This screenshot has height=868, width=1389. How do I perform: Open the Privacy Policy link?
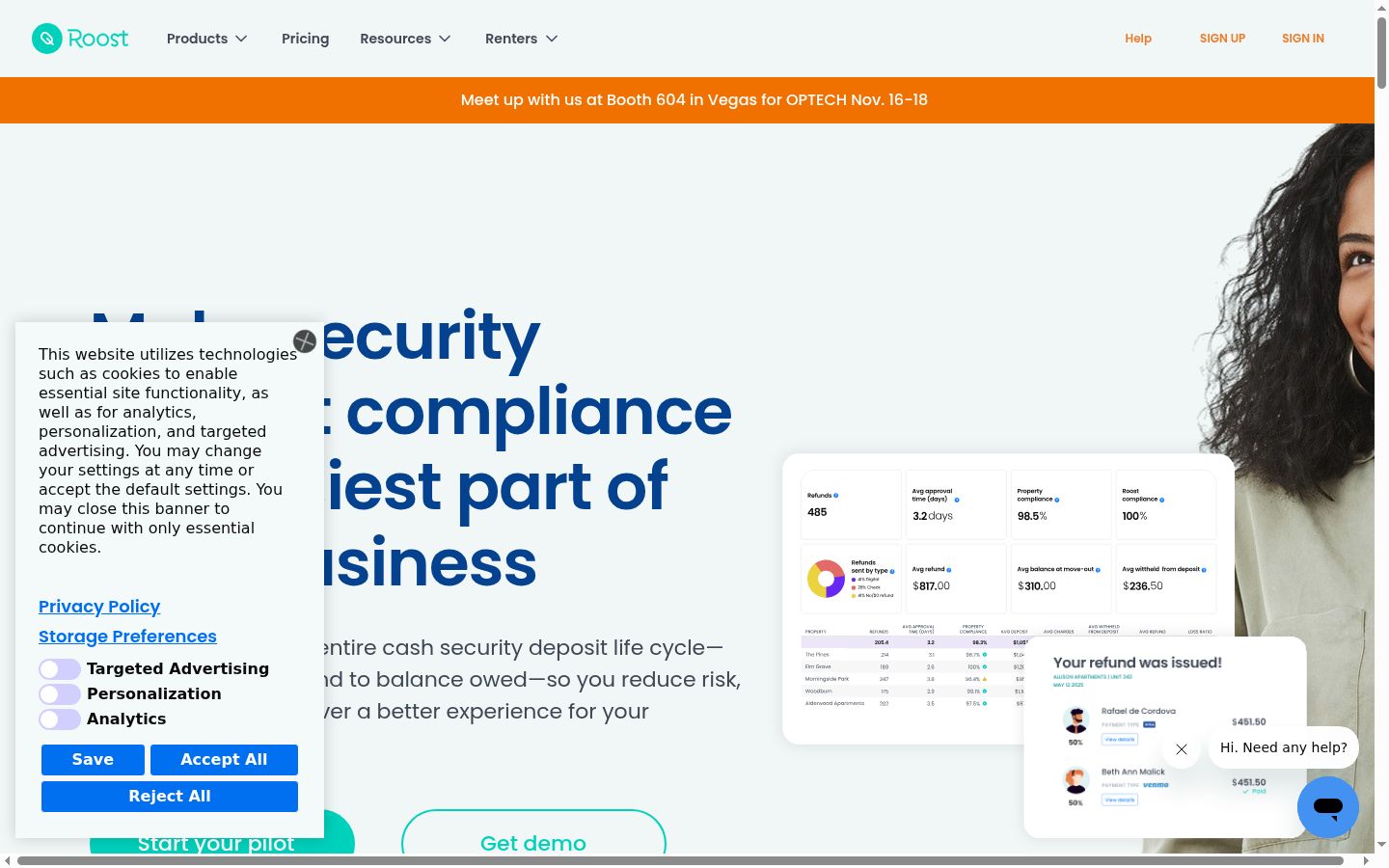click(x=99, y=607)
